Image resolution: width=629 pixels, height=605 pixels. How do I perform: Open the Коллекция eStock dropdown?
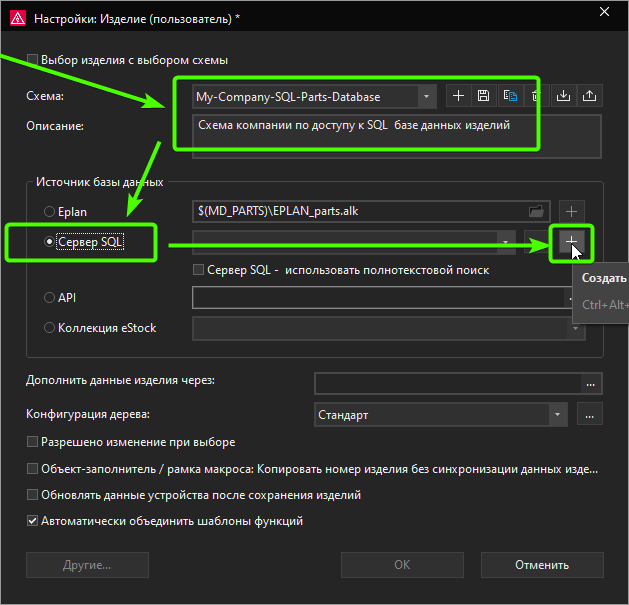(x=576, y=328)
